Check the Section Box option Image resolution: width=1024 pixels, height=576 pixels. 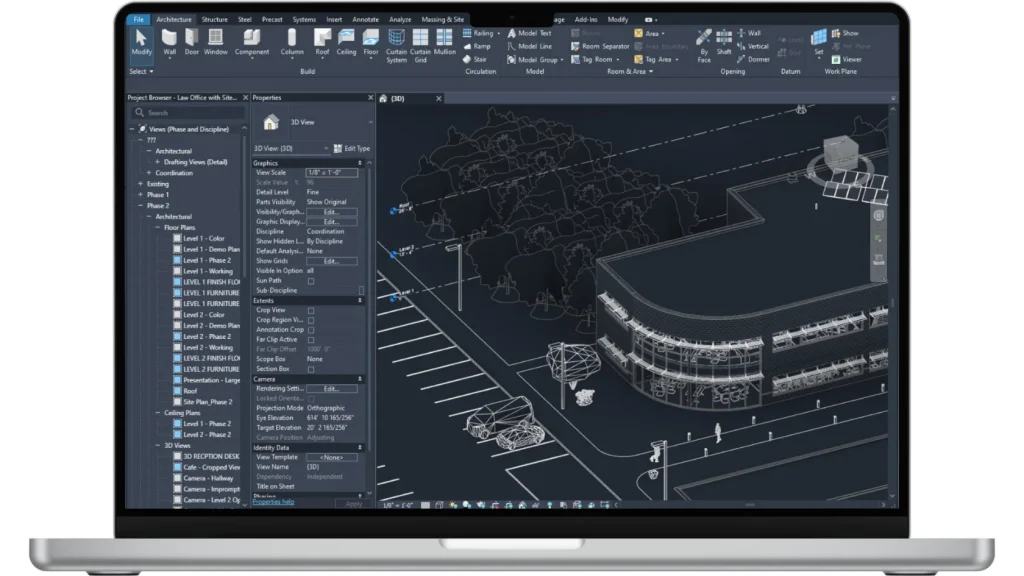coord(311,369)
